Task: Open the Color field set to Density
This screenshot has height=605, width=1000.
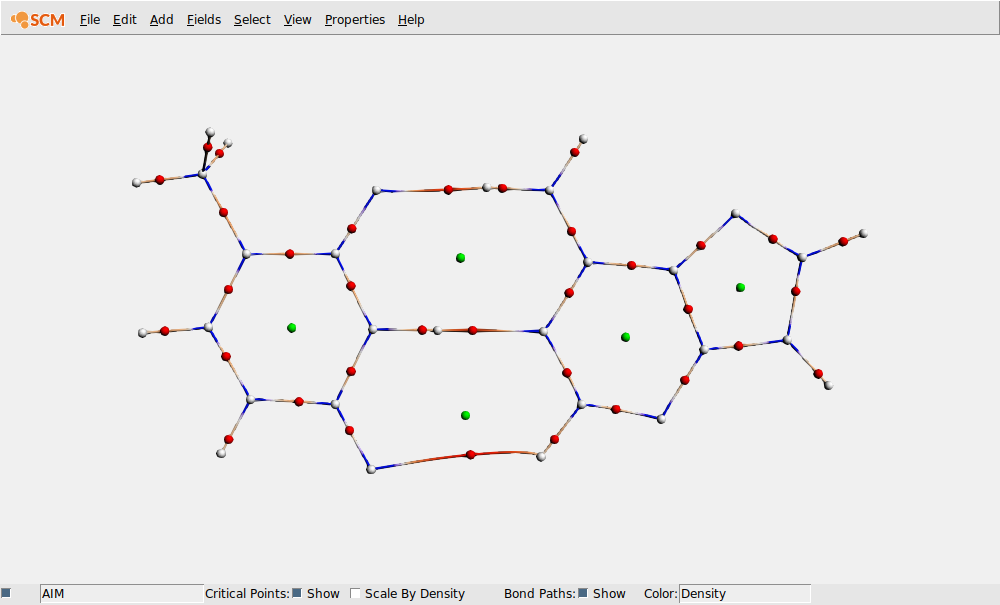Action: click(745, 593)
